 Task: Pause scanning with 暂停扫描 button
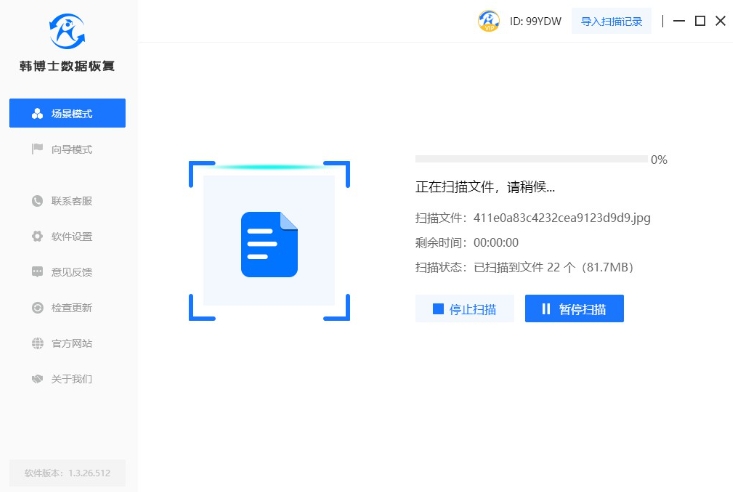(x=574, y=309)
